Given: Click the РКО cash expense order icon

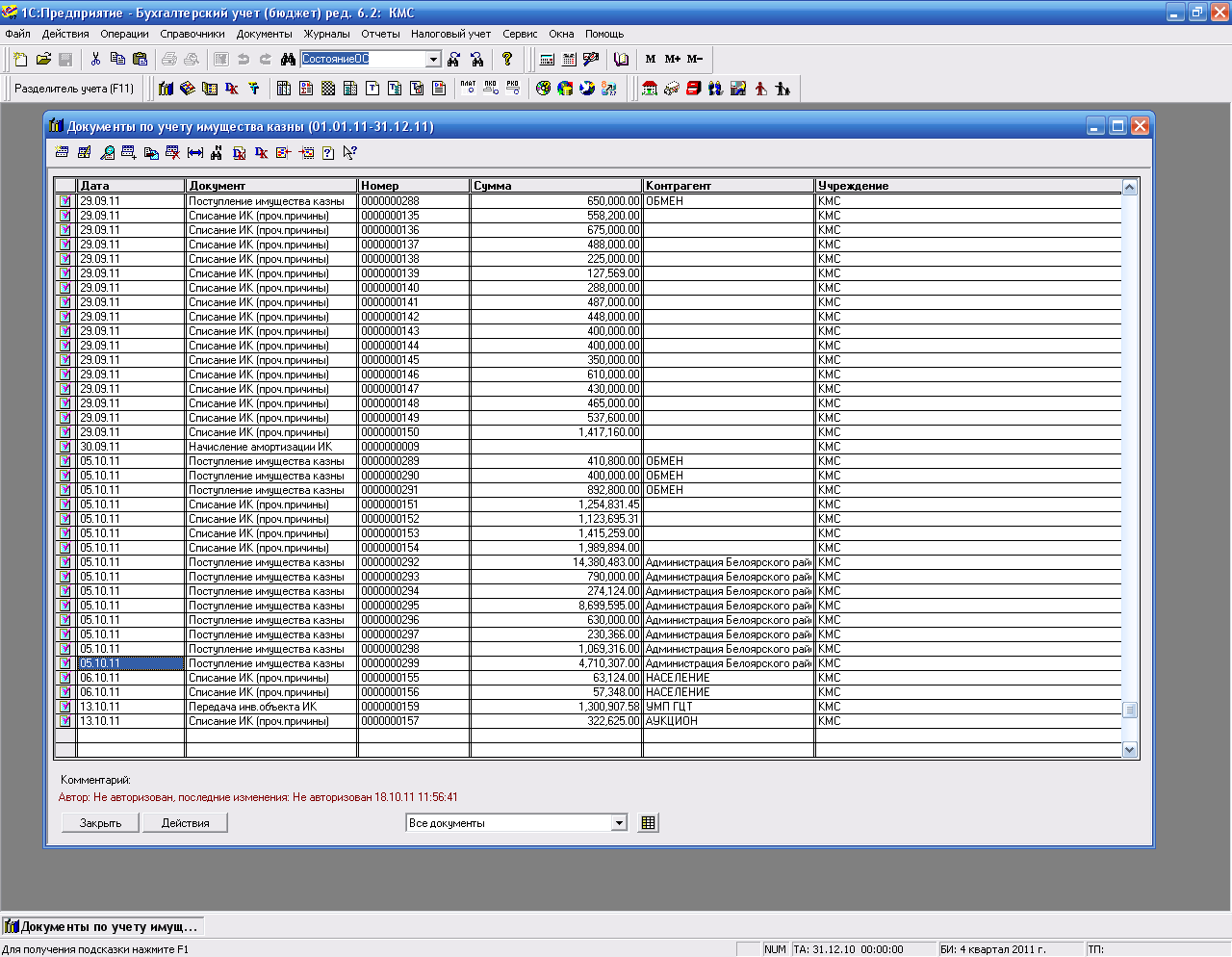Looking at the screenshot, I should tap(512, 89).
